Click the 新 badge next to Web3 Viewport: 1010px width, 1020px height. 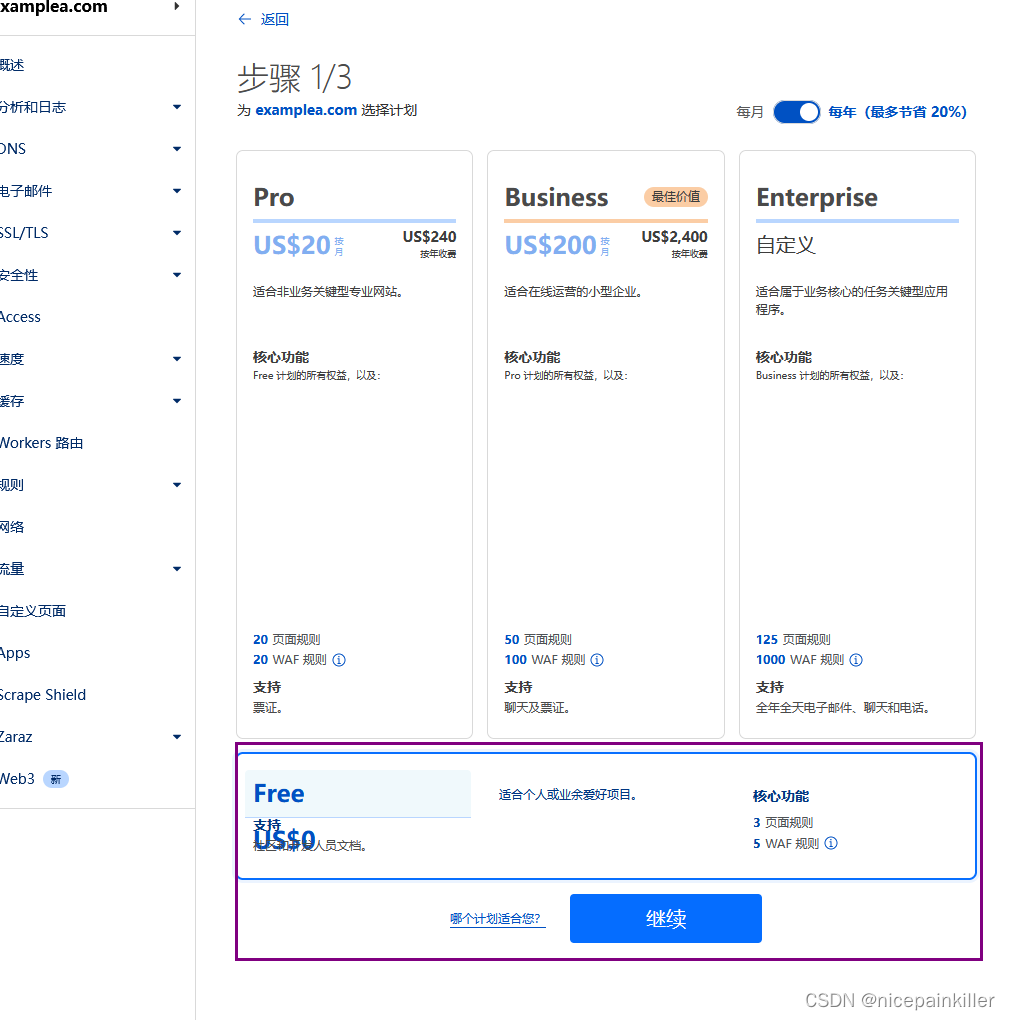pos(56,778)
